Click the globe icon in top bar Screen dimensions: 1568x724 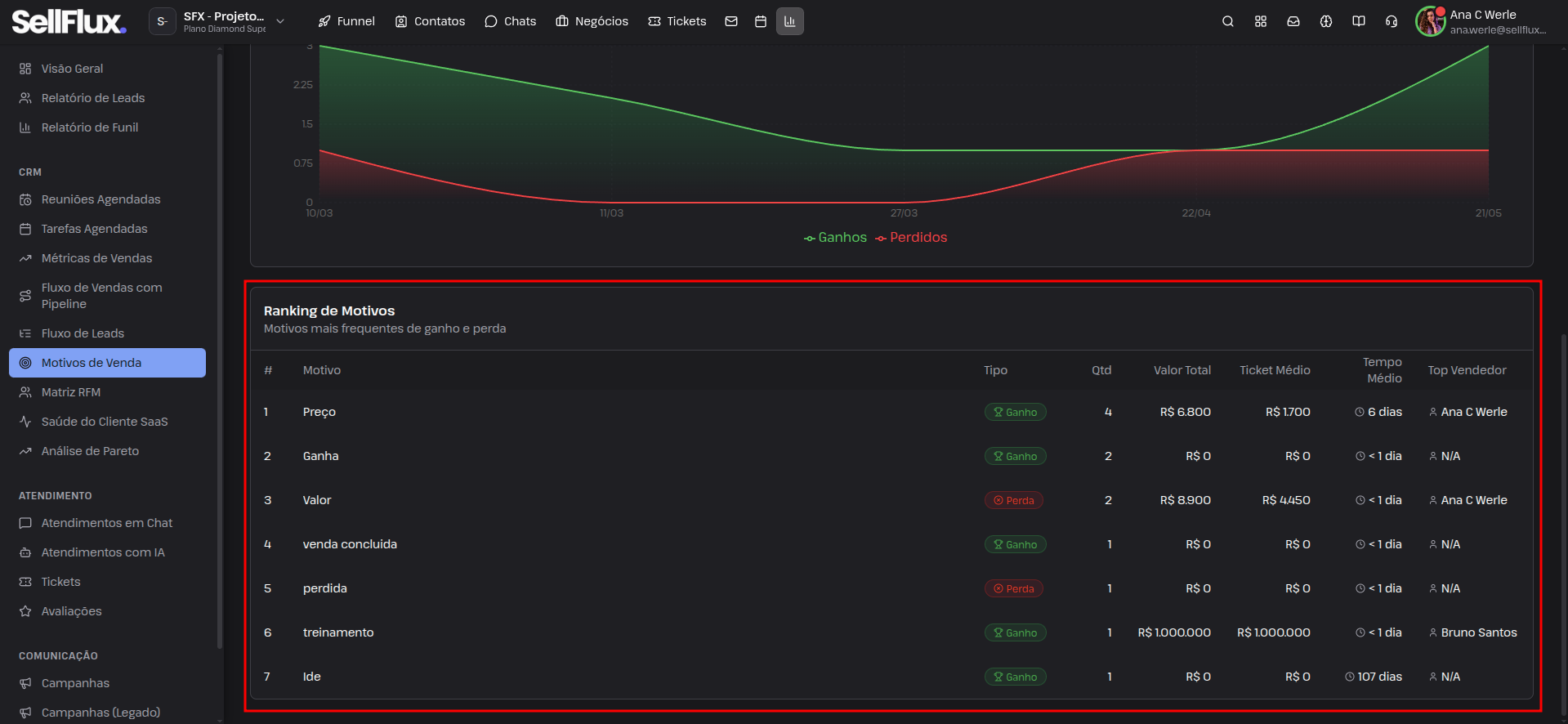[x=1326, y=21]
